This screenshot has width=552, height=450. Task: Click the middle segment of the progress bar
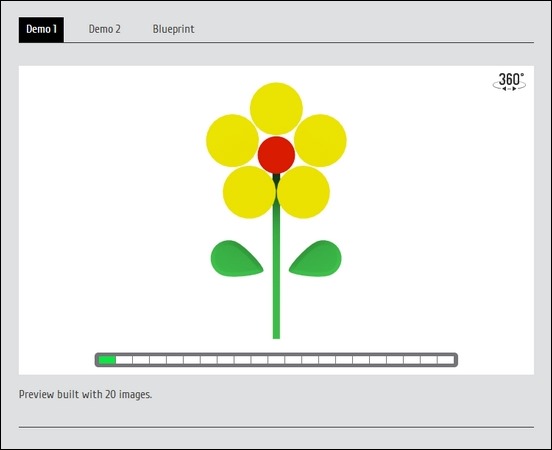click(276, 360)
